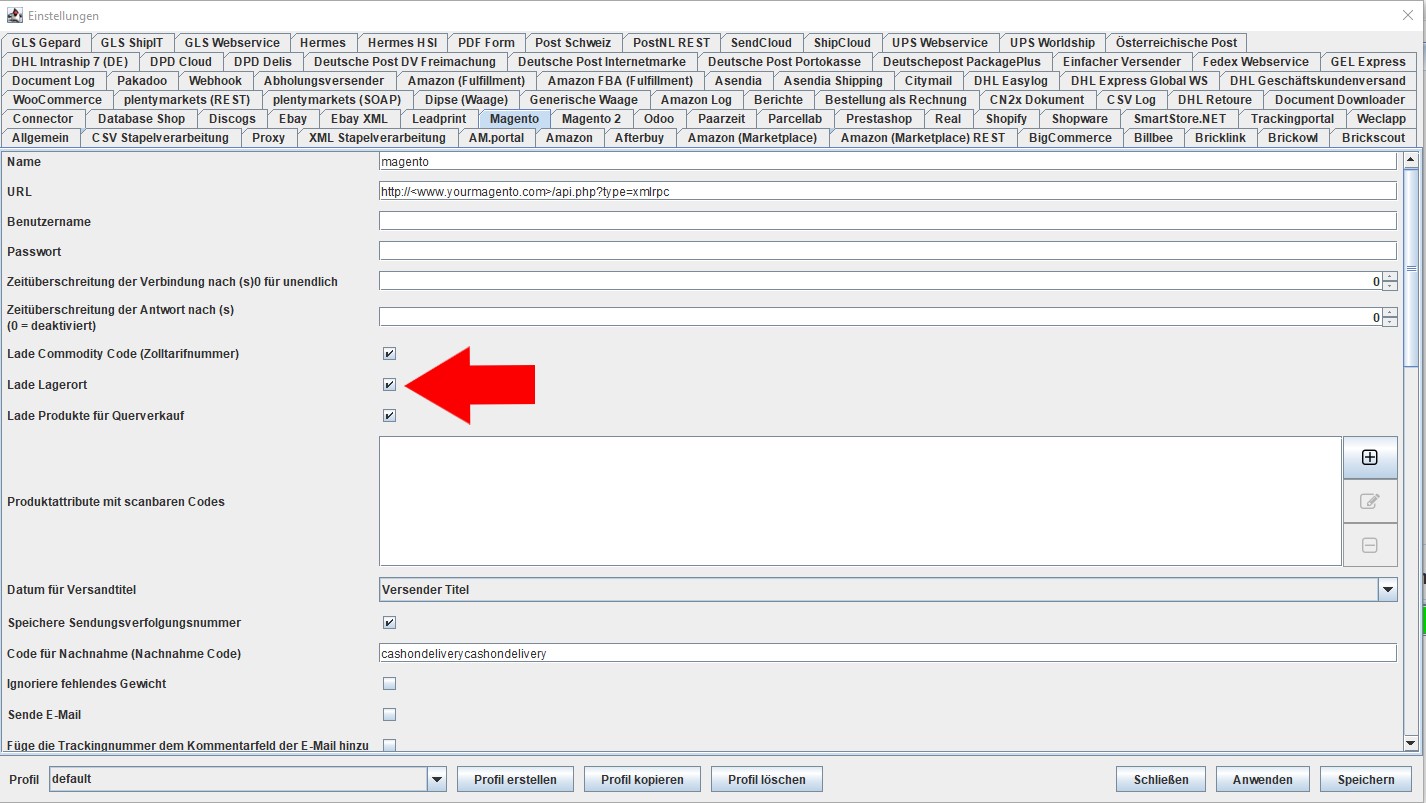Click the add attribute plus icon
This screenshot has width=1426, height=803.
tap(1370, 457)
